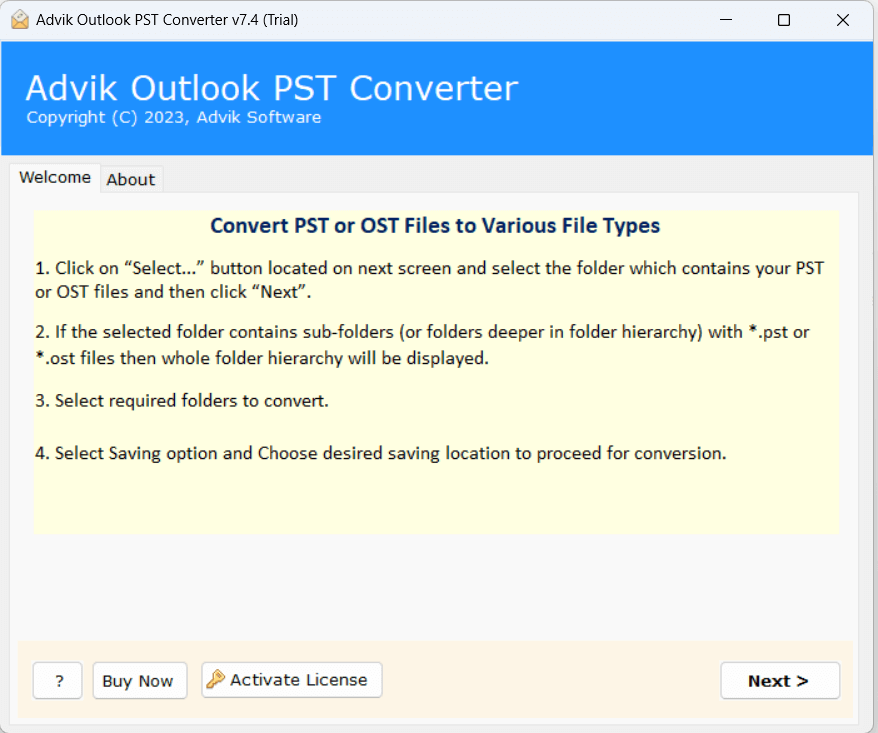The image size is (878, 733).
Task: Click instruction step 1 about 'Select...' button
Action: [429, 280]
